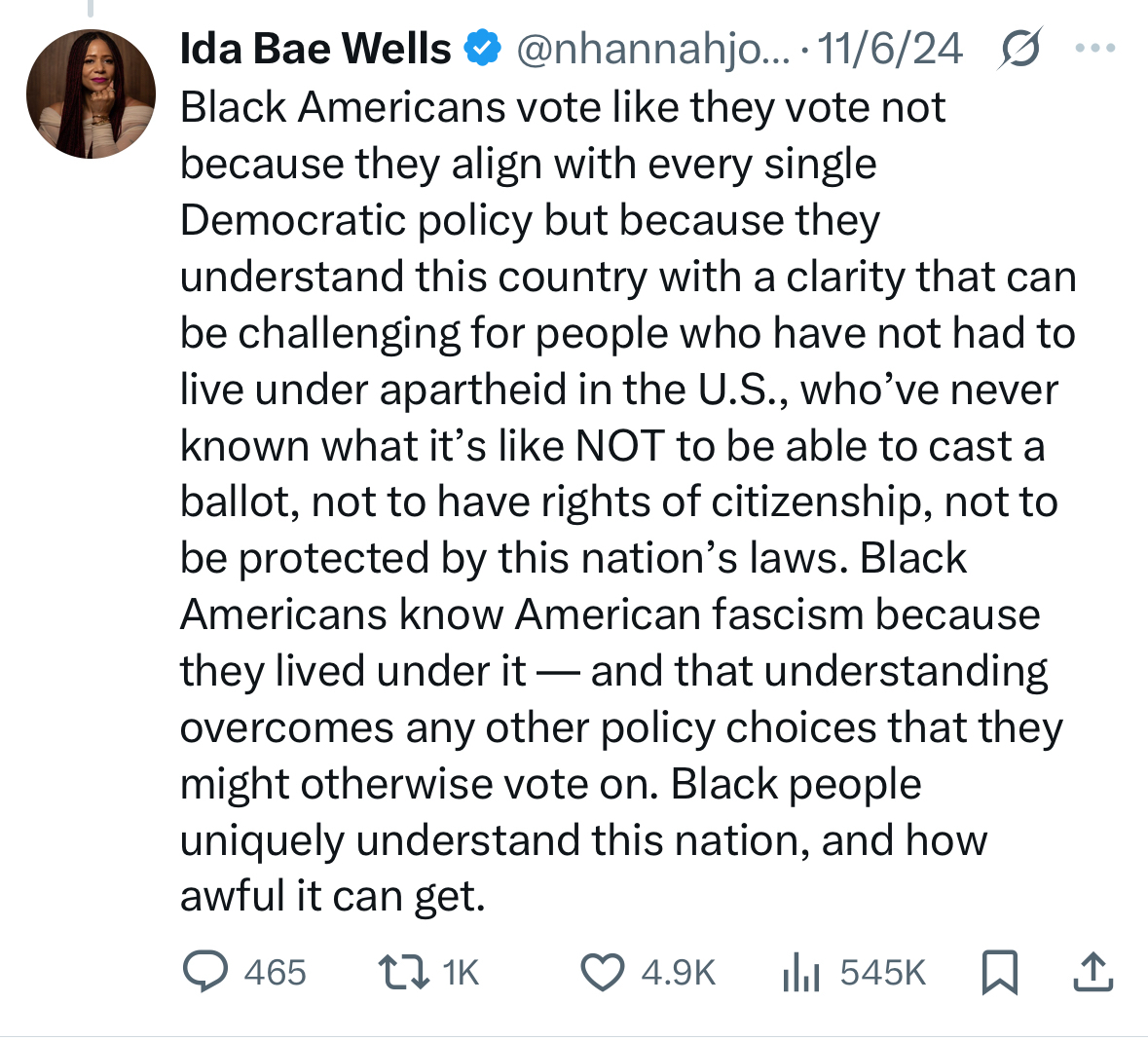Click the 545K views count
This screenshot has height=1041, width=1148.
coord(882,972)
